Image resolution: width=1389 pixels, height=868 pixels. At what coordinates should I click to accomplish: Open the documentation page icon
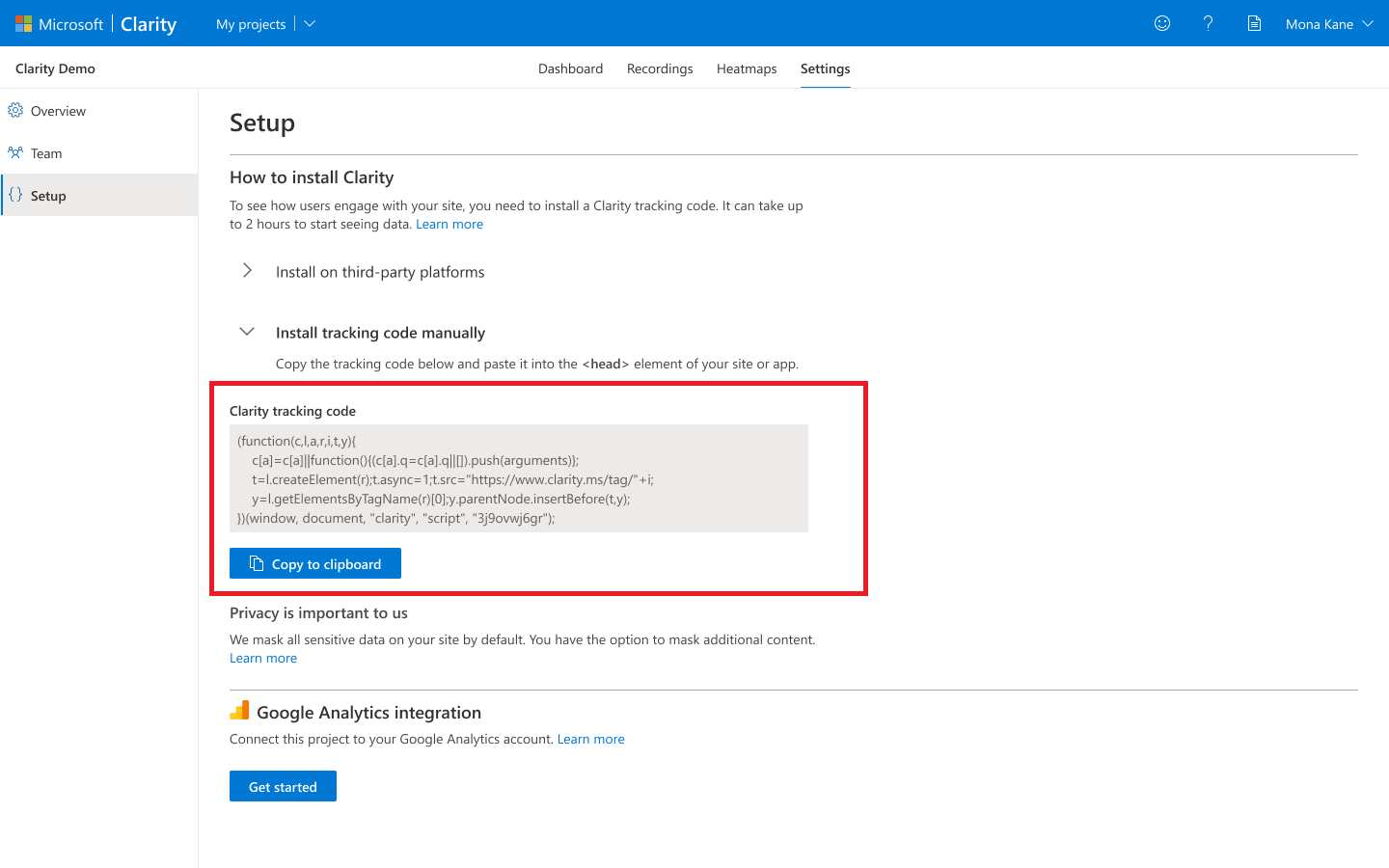(x=1254, y=23)
